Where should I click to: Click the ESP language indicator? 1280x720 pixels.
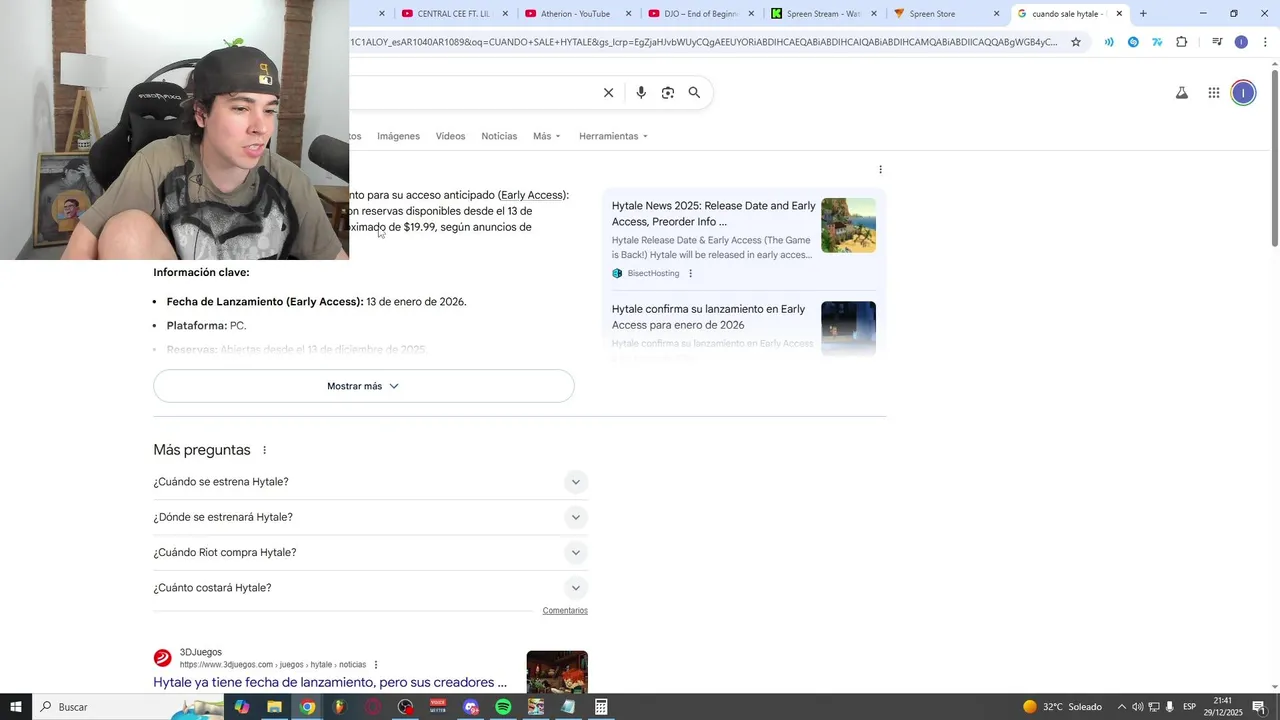pyautogui.click(x=1189, y=707)
